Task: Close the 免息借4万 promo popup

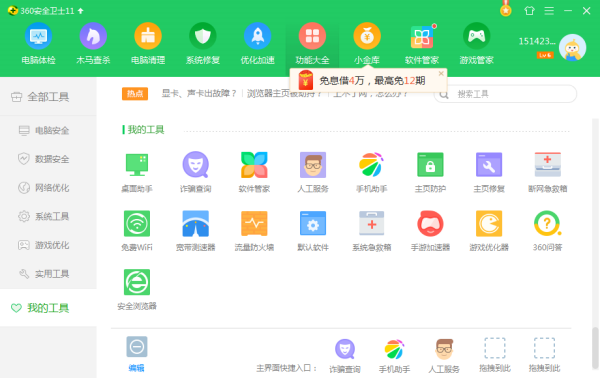Action: (x=441, y=73)
